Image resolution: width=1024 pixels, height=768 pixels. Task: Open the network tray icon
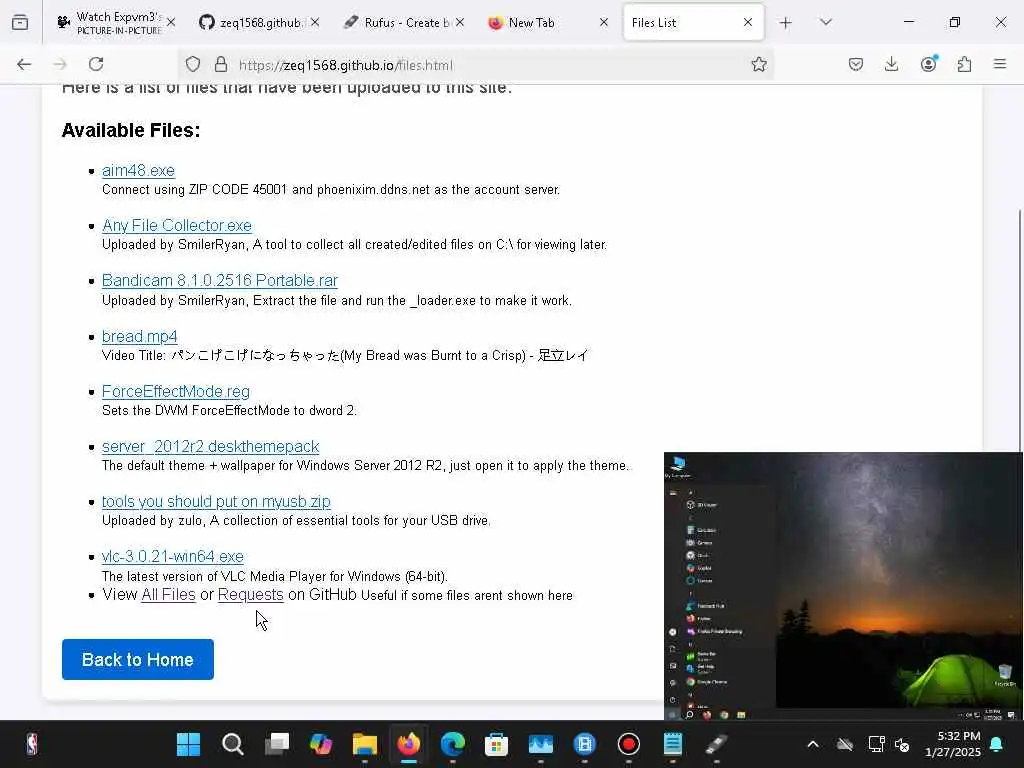(876, 744)
